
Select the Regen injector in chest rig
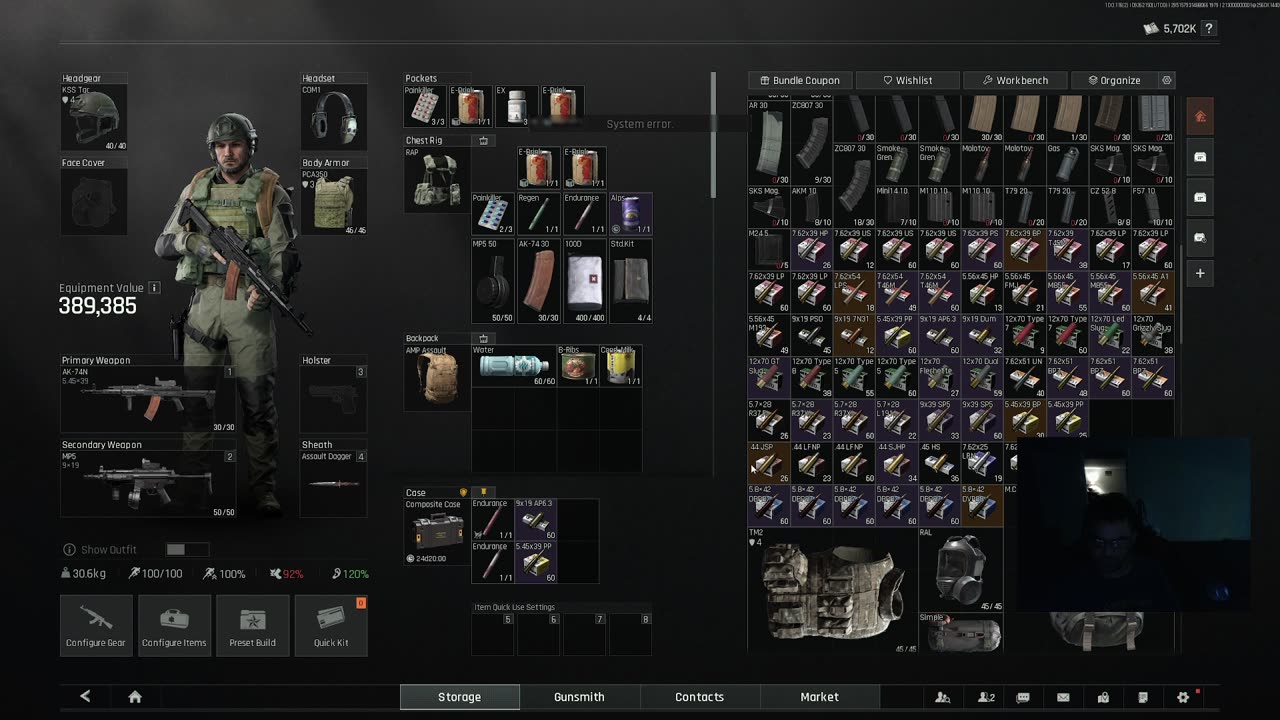540,214
